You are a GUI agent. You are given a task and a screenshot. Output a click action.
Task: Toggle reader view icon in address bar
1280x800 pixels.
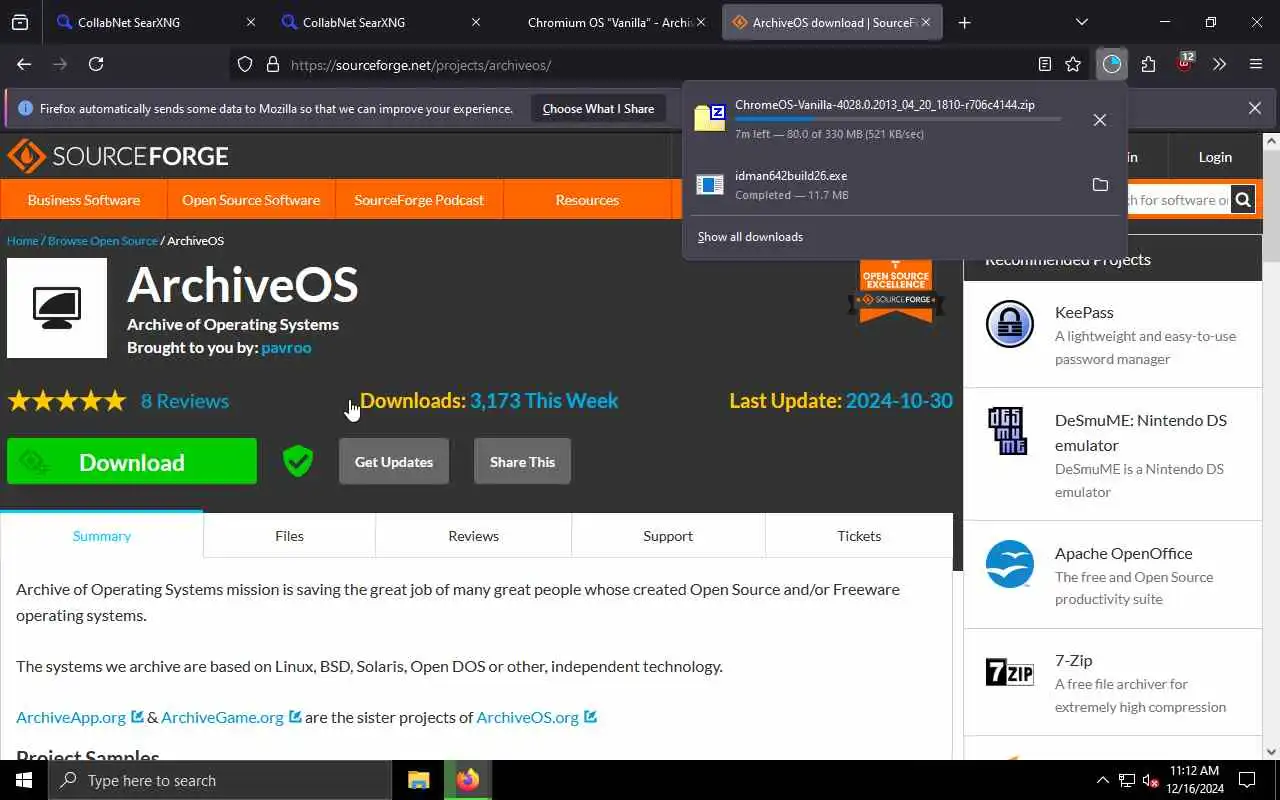click(x=1045, y=64)
